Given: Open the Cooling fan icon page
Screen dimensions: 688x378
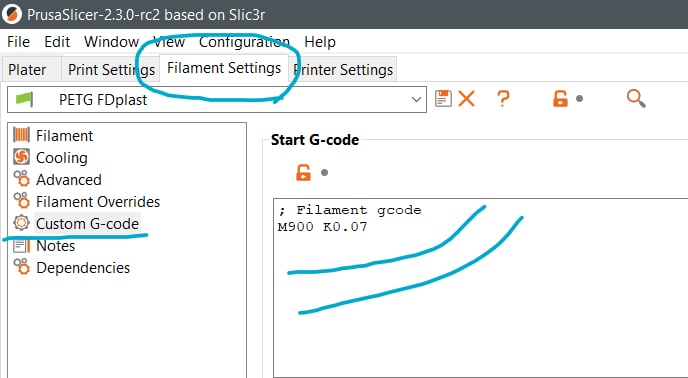Looking at the screenshot, I should pos(21,157).
